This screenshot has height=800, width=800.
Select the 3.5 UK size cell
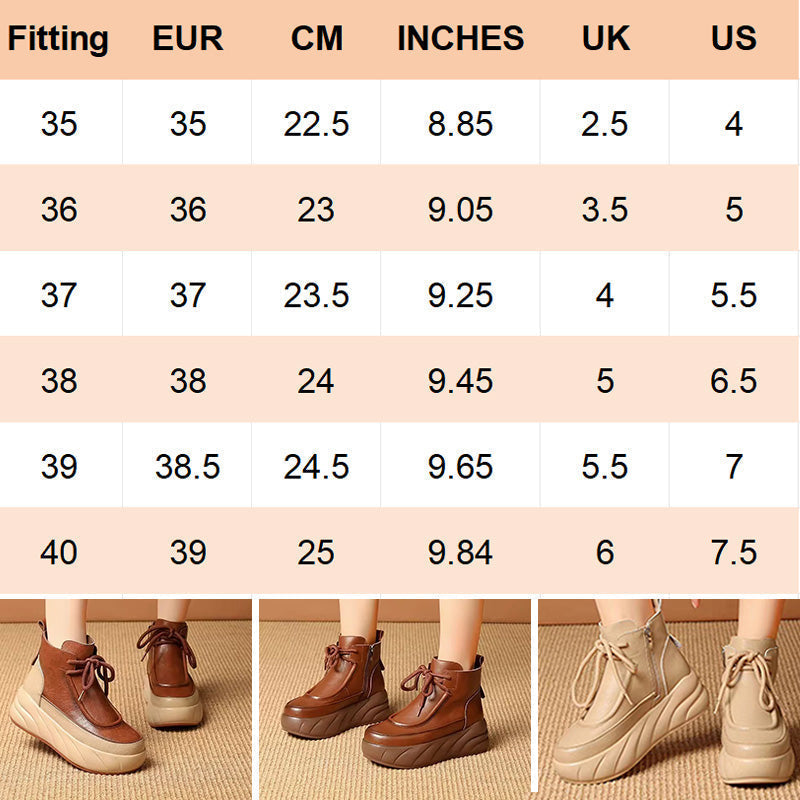[x=605, y=210]
